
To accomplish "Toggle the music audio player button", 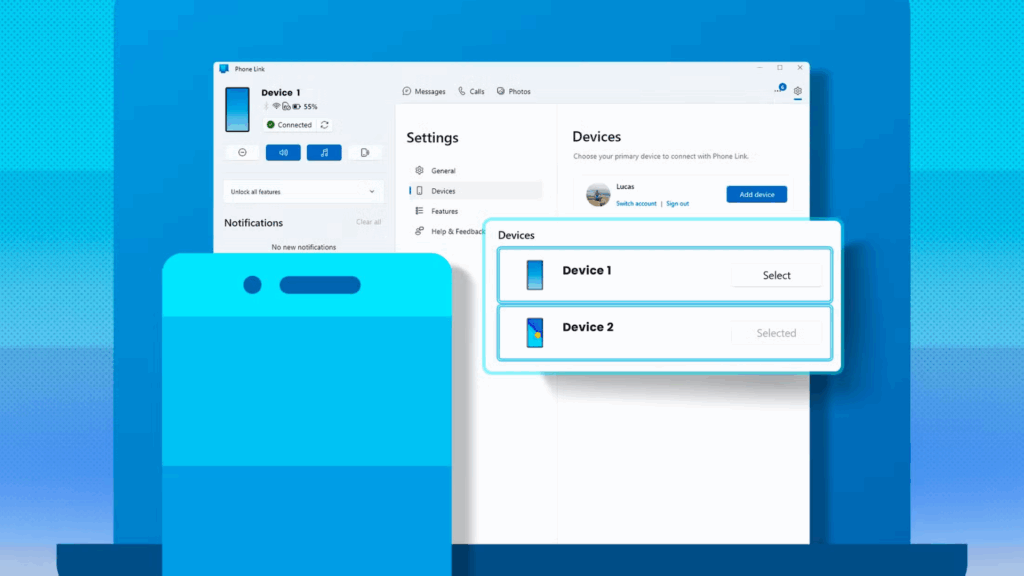I will [324, 152].
